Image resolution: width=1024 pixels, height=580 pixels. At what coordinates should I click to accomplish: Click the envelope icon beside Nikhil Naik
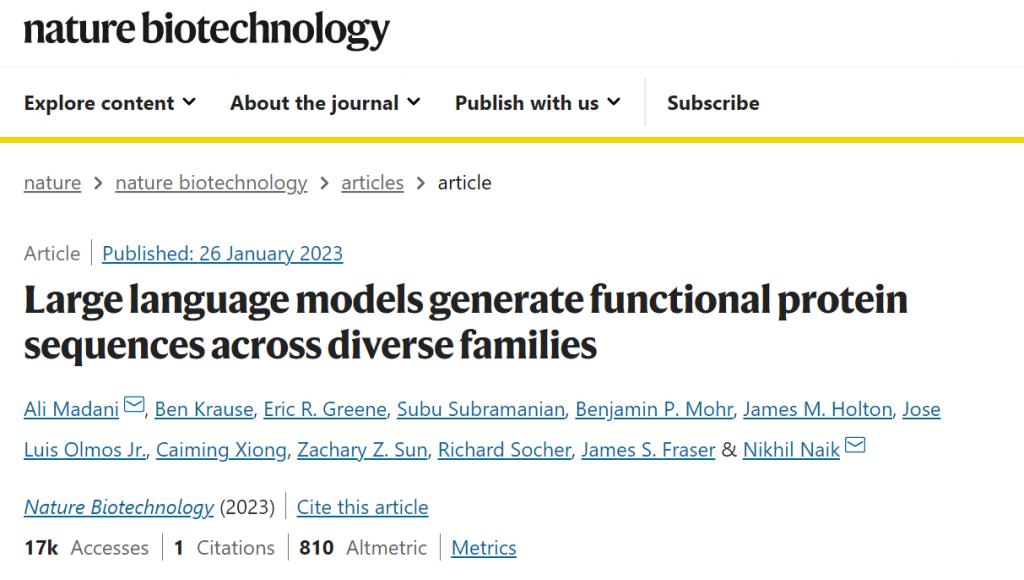click(855, 446)
